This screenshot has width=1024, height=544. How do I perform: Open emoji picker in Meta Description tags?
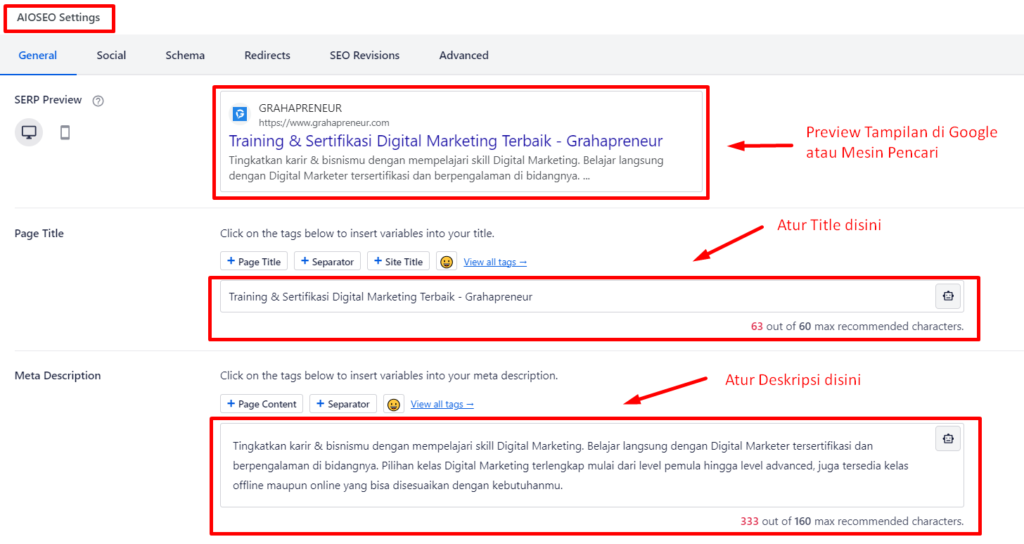(x=393, y=404)
